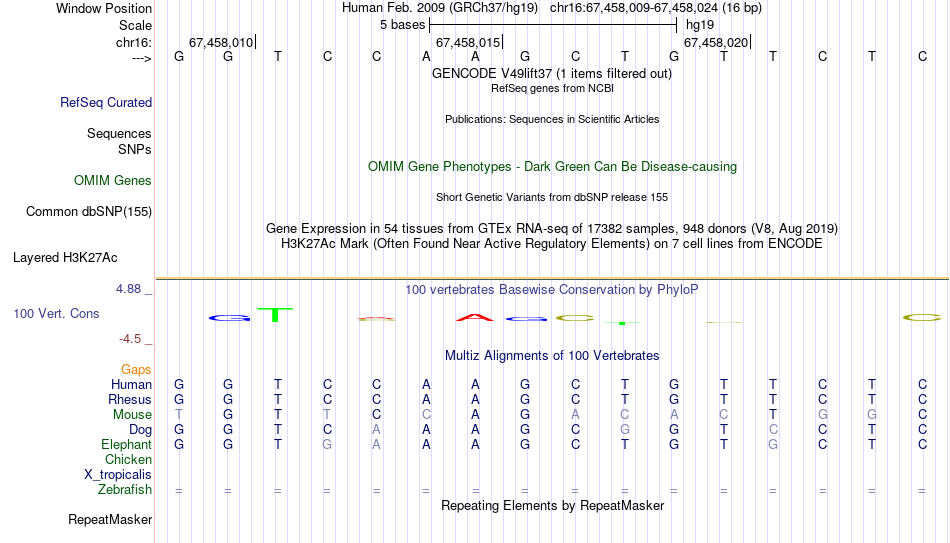Image resolution: width=950 pixels, height=543 pixels.
Task: Click the faded A mismatch in Dog row
Action: tap(376, 430)
